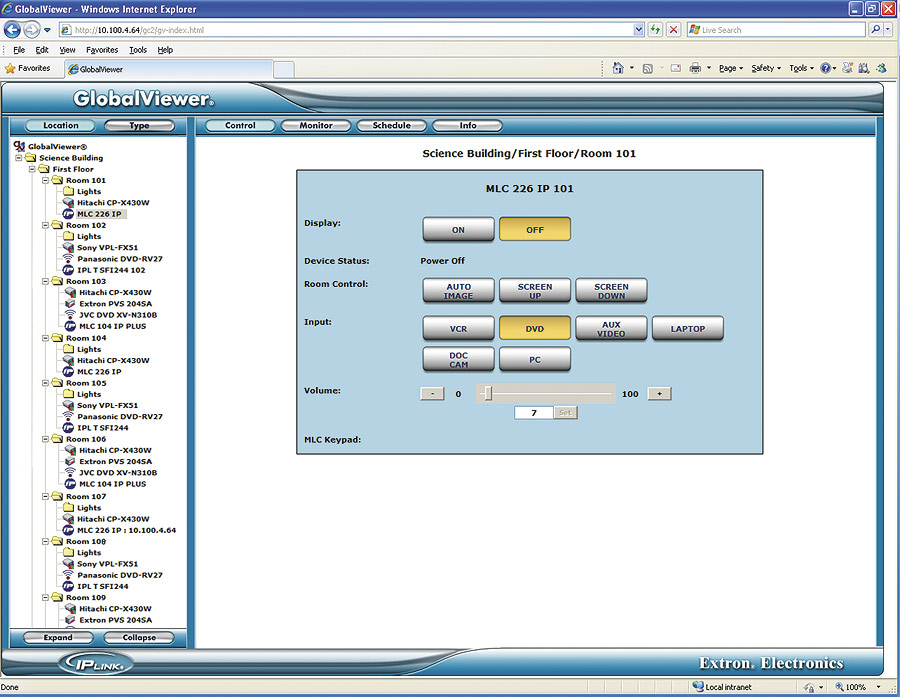Click the Favorites star icon
This screenshot has height=697, width=900.
pyautogui.click(x=10, y=68)
